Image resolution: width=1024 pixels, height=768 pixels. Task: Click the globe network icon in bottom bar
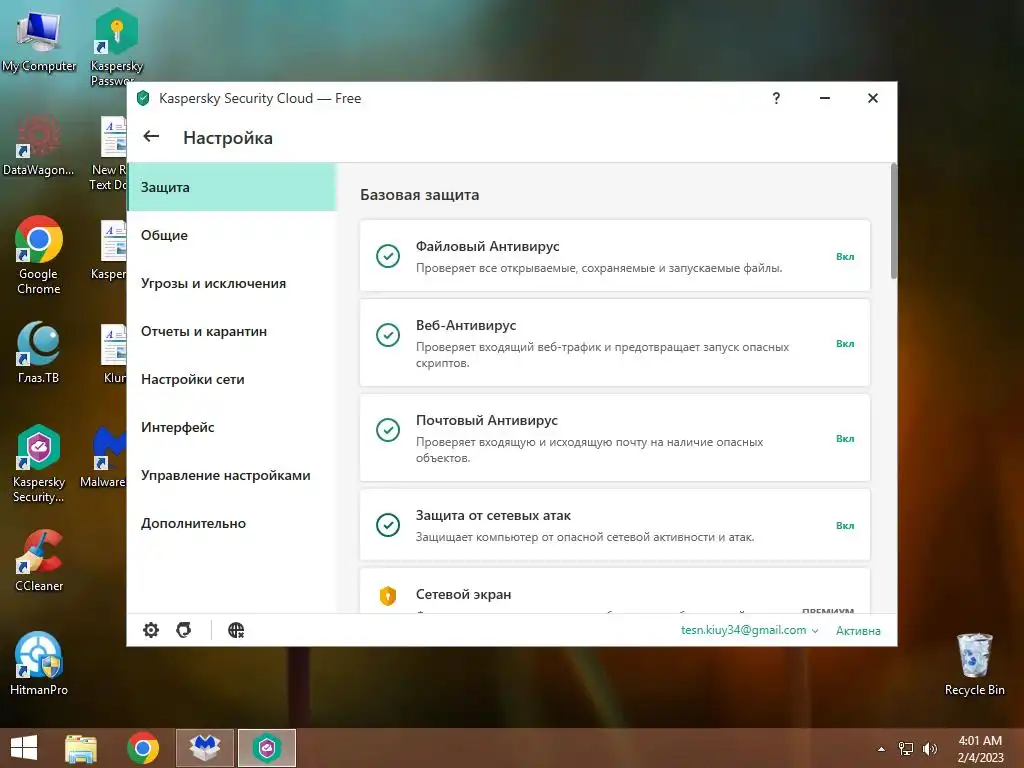(x=236, y=630)
